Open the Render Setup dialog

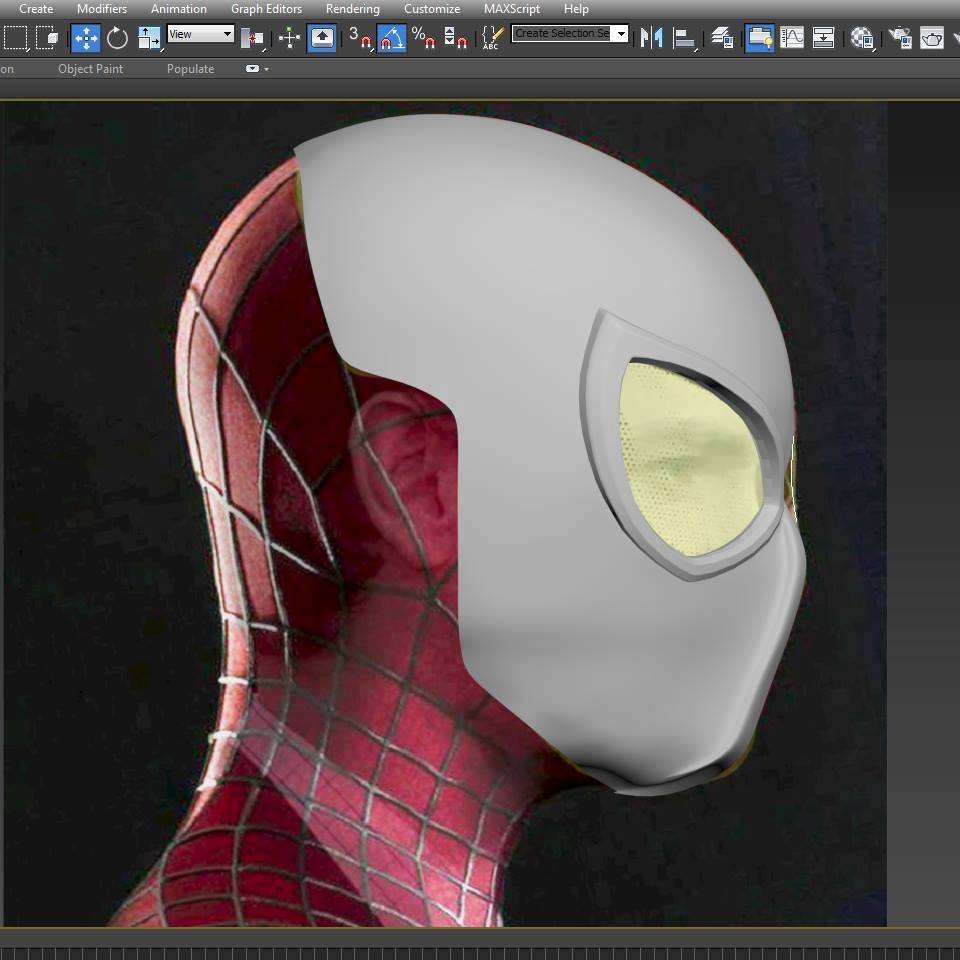tap(900, 38)
